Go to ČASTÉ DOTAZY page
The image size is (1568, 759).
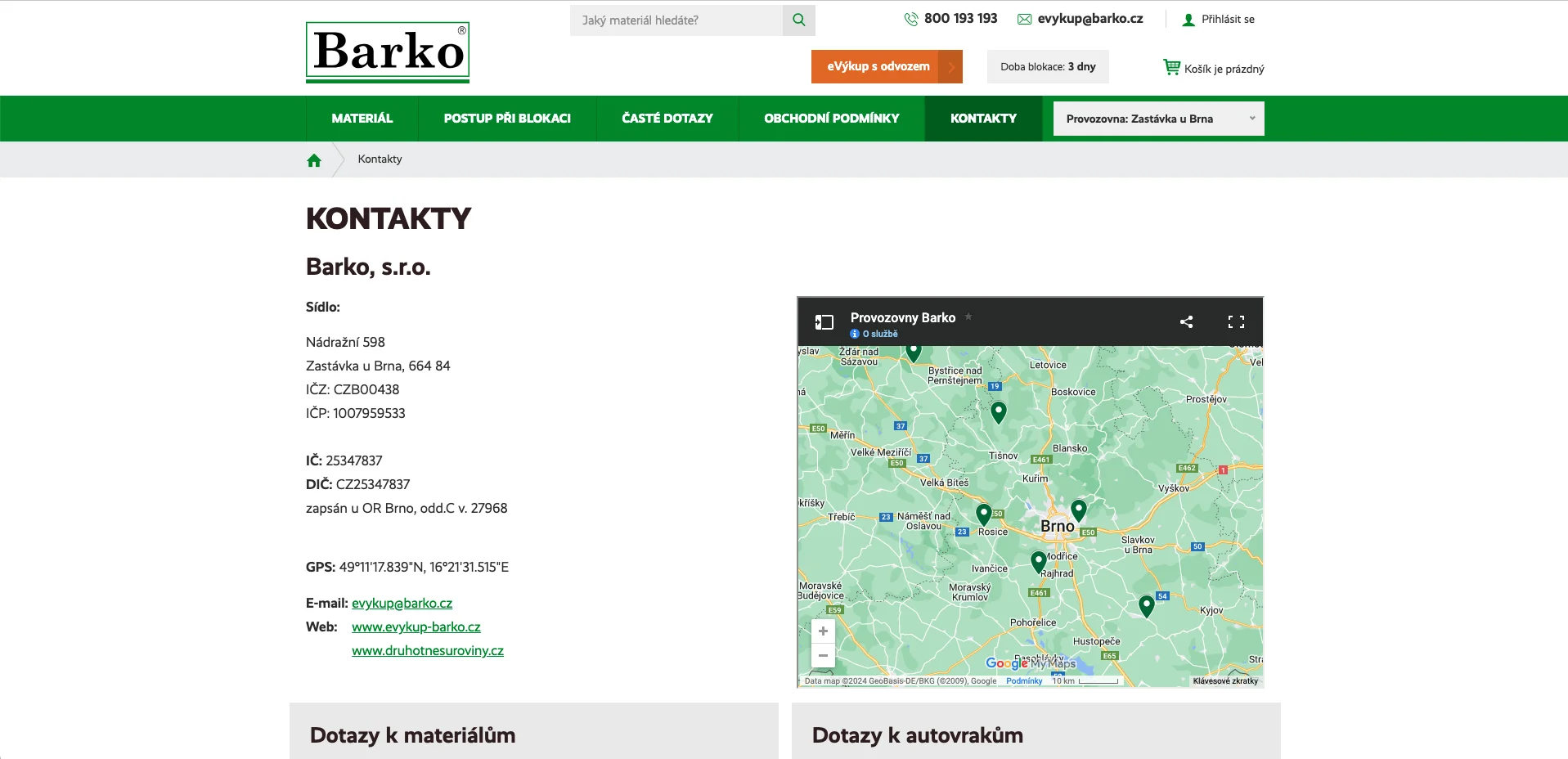click(667, 119)
